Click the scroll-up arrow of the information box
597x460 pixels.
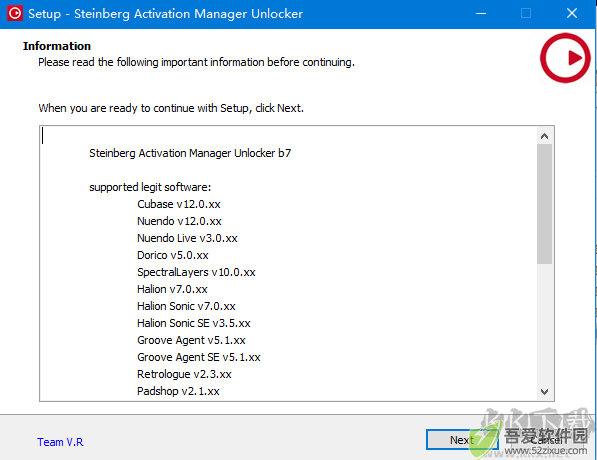(544, 136)
